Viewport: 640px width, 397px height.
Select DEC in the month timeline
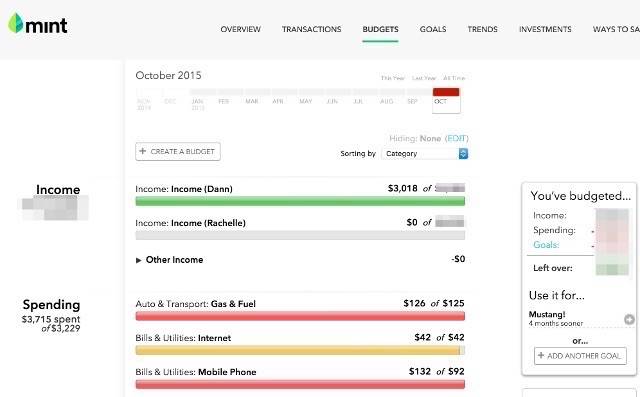tap(170, 101)
